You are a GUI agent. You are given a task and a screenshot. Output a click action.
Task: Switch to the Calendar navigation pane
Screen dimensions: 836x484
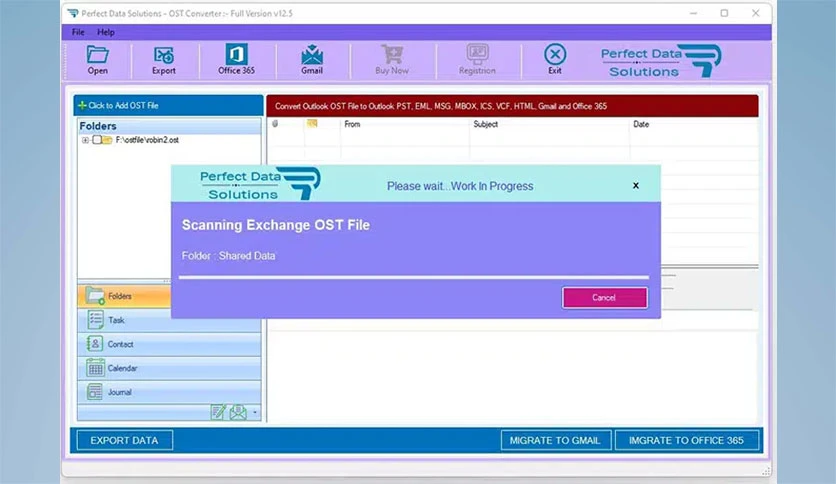(x=169, y=368)
